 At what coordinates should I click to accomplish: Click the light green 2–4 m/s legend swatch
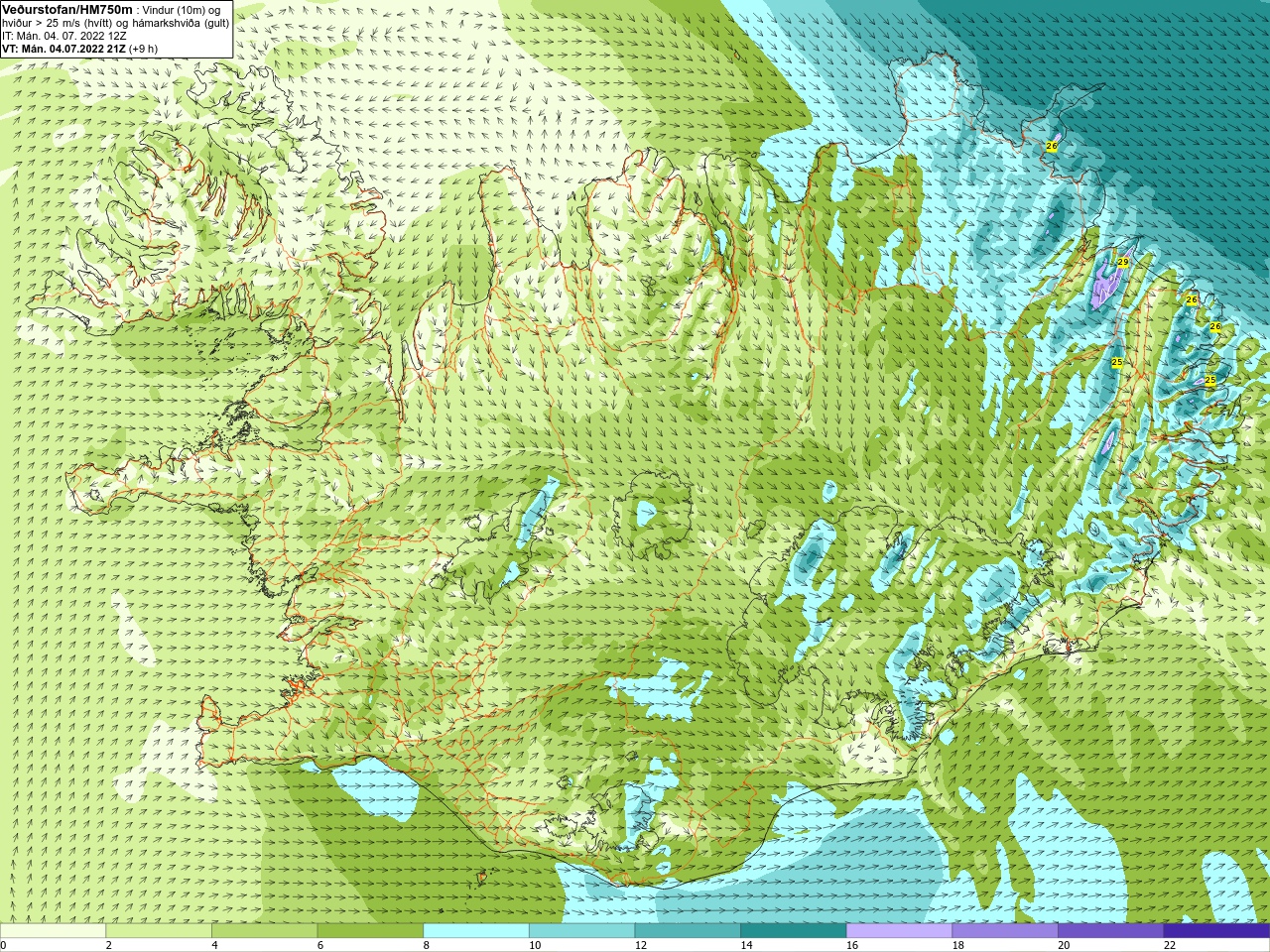coord(159,931)
